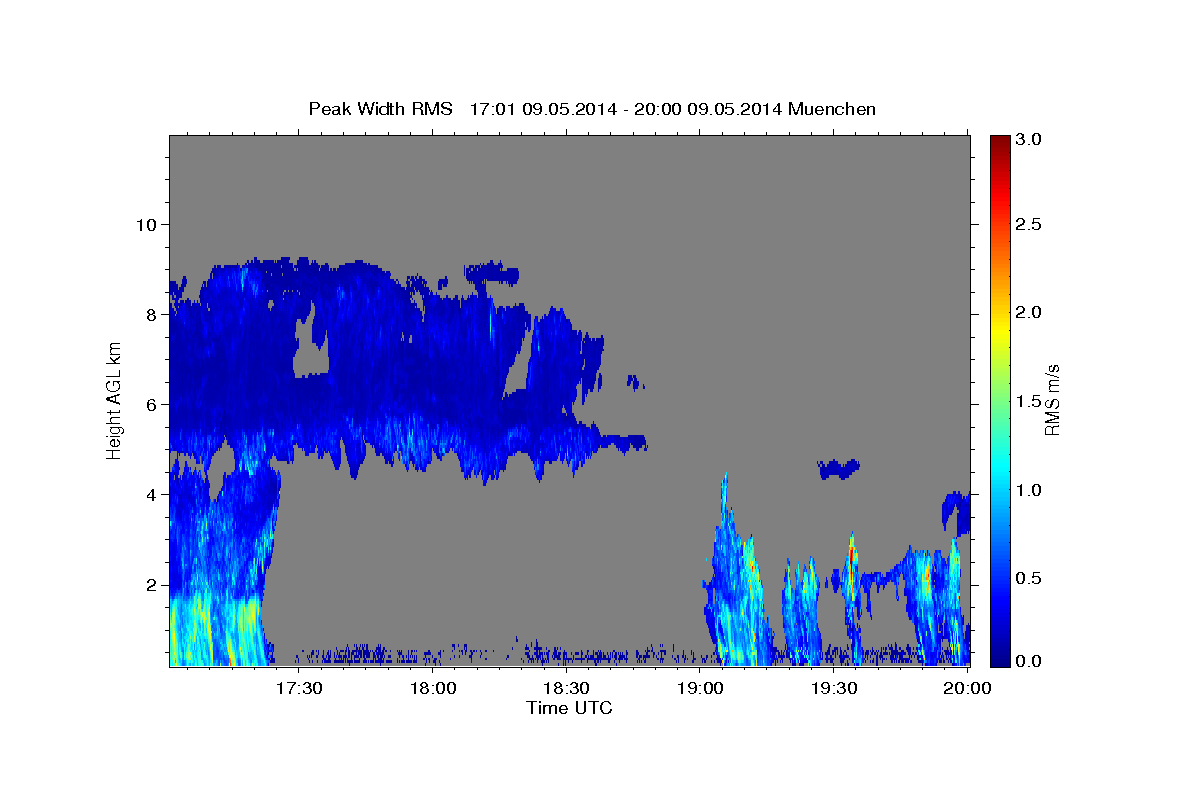Viewport: 1200px width, 800px height.
Task: Click the 1.0 colorbar value
Action: (1028, 490)
